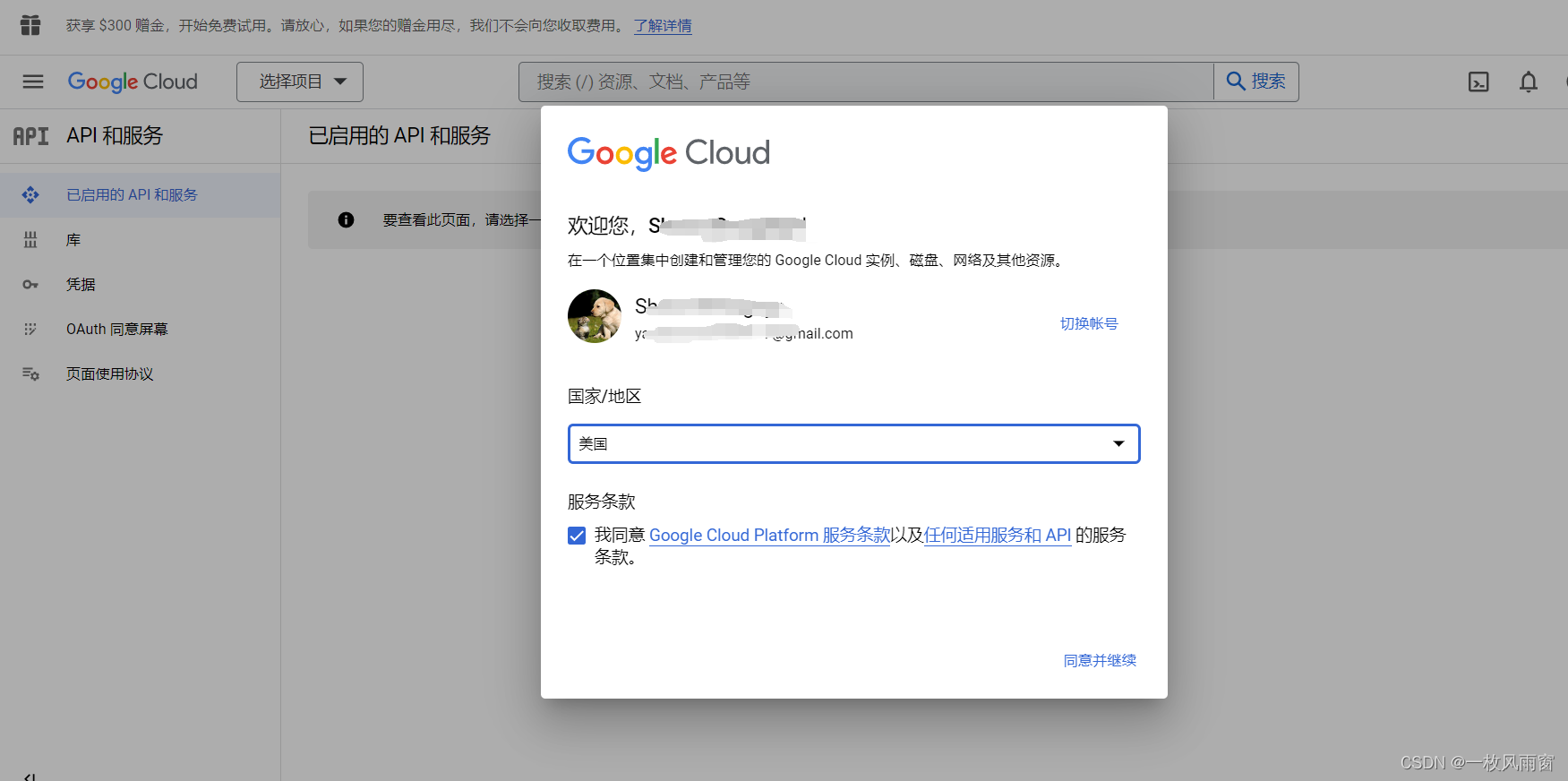The height and width of the screenshot is (781, 1568).
Task: Click the Google Cloud logo in the header
Action: point(133,82)
